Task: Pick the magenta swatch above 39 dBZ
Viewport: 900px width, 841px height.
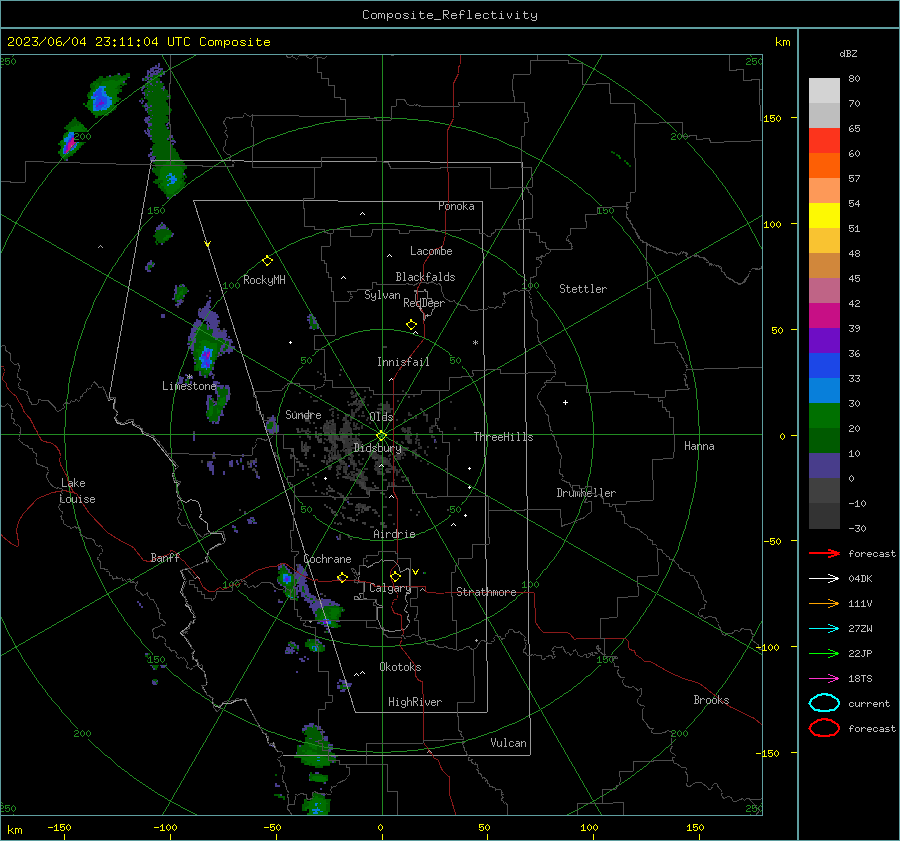Action: click(824, 315)
